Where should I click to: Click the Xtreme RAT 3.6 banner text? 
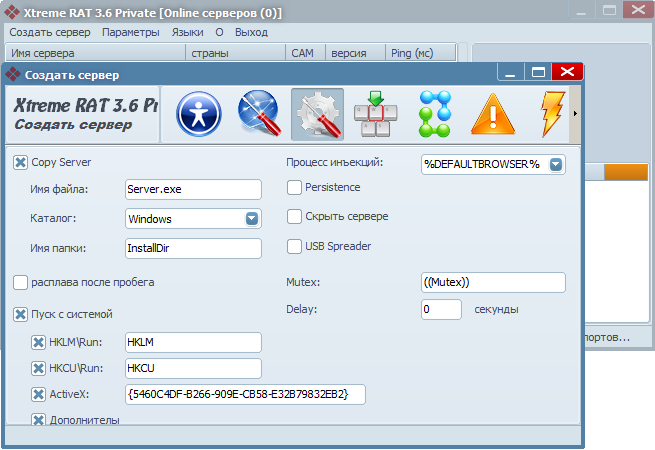point(85,105)
